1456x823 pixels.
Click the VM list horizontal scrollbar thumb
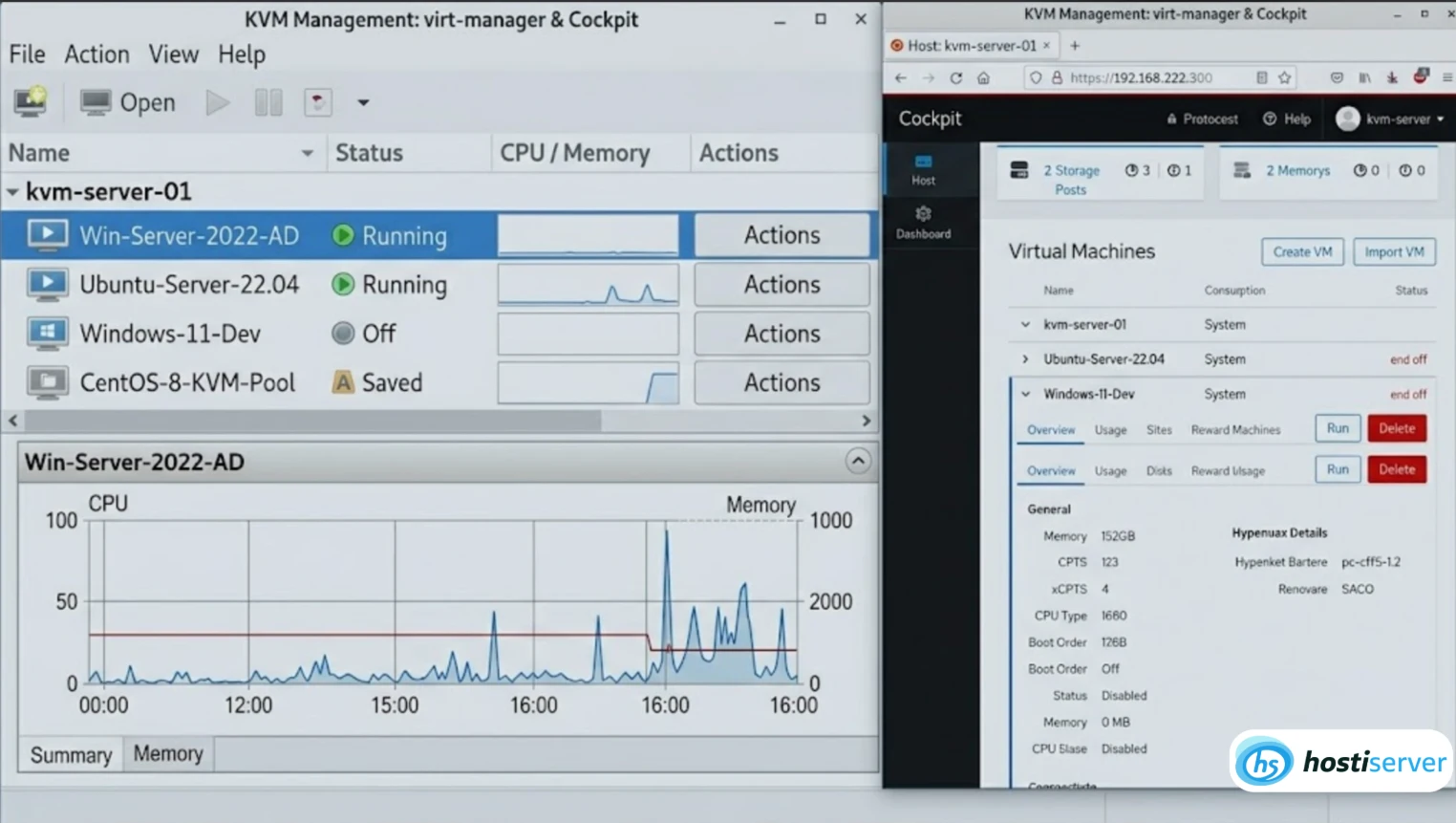click(x=312, y=421)
